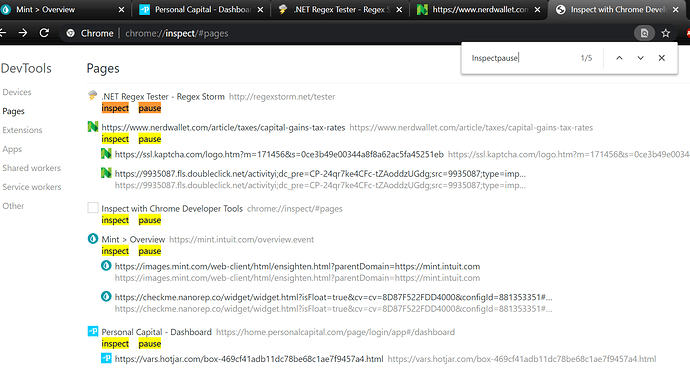
Task: Click pause under Inspect with Chrome Developer Tools
Action: coord(150,220)
